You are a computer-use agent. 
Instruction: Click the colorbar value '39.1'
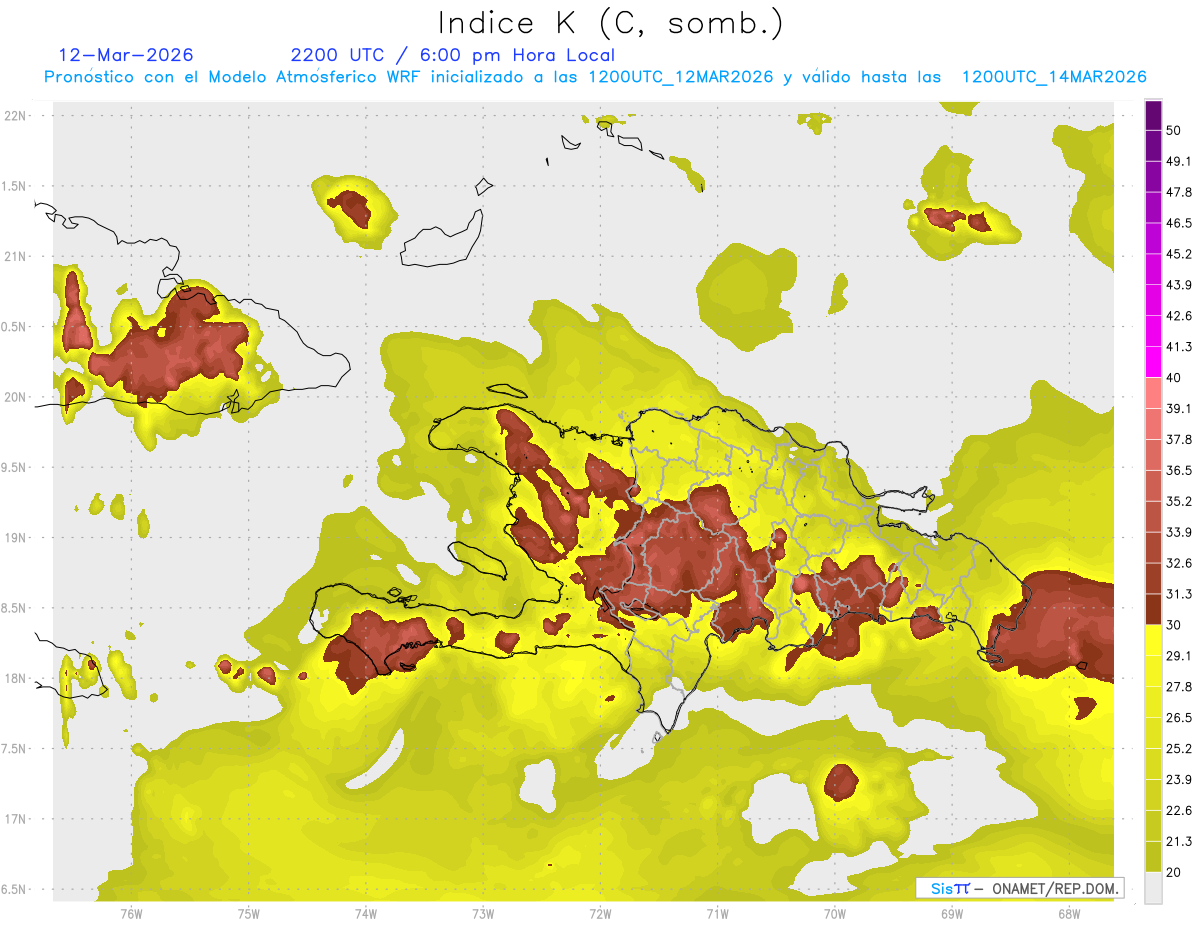pyautogui.click(x=1178, y=409)
